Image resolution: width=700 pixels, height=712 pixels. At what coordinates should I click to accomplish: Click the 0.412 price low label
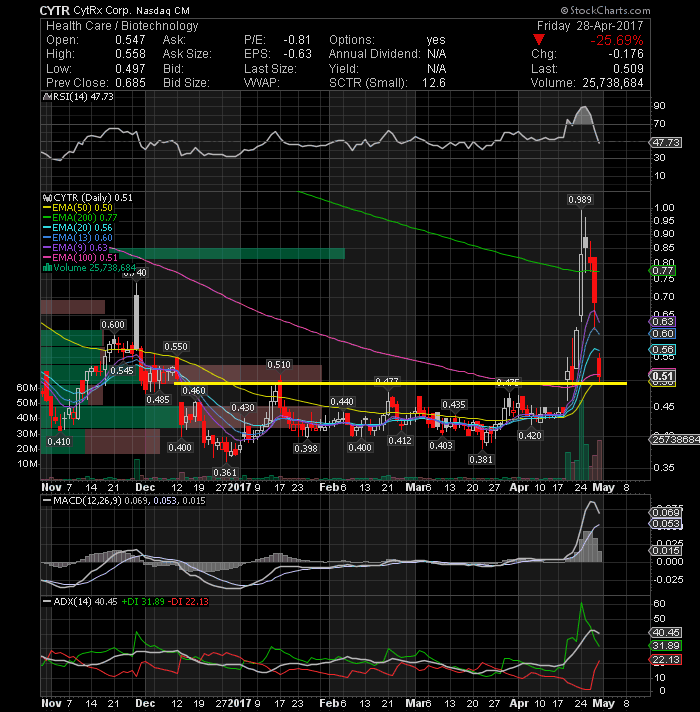click(399, 440)
